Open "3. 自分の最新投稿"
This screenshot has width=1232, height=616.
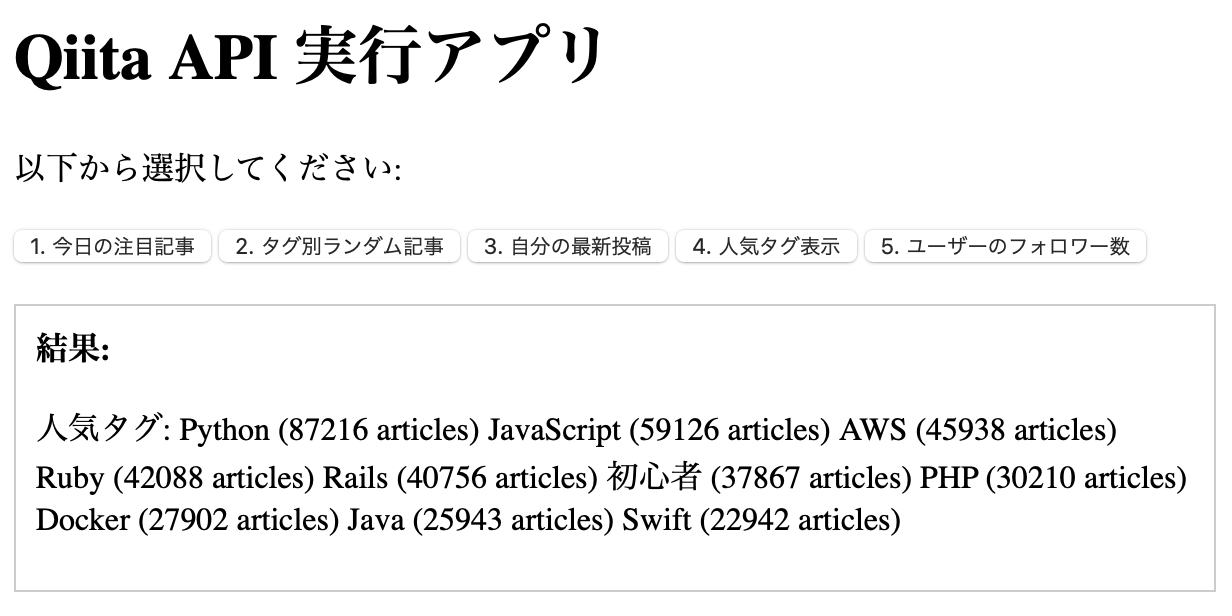[x=567, y=246]
